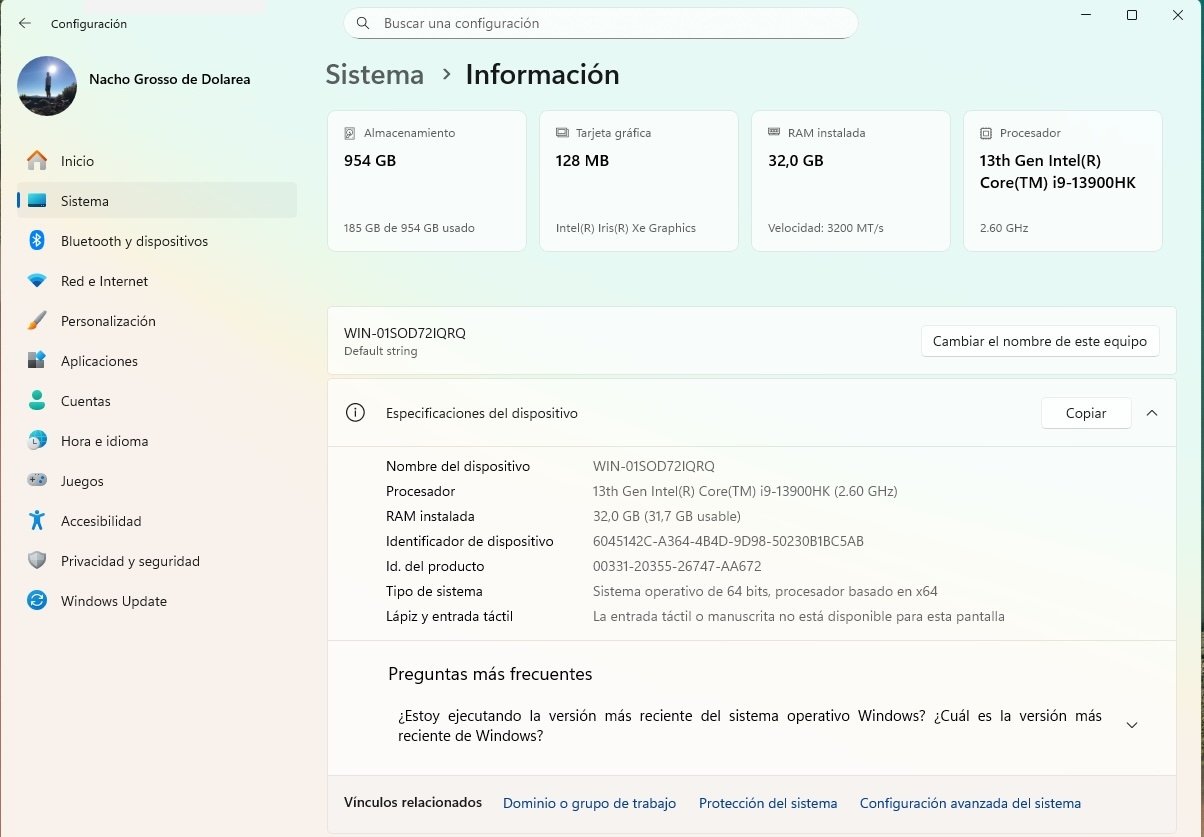Click the Aplicaciones icon
This screenshot has width=1204, height=837.
(37, 361)
